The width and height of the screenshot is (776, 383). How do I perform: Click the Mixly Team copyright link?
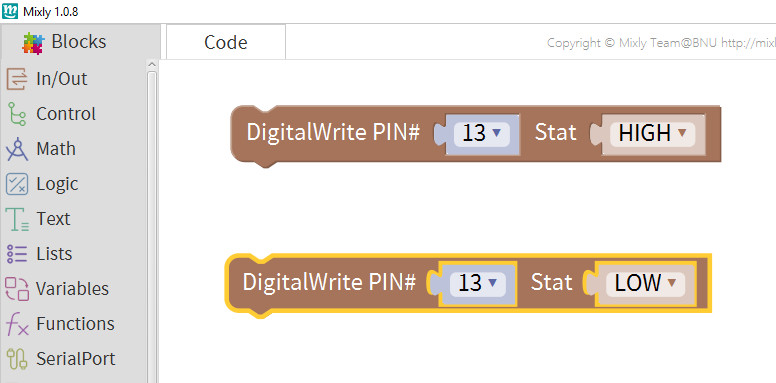[661, 43]
